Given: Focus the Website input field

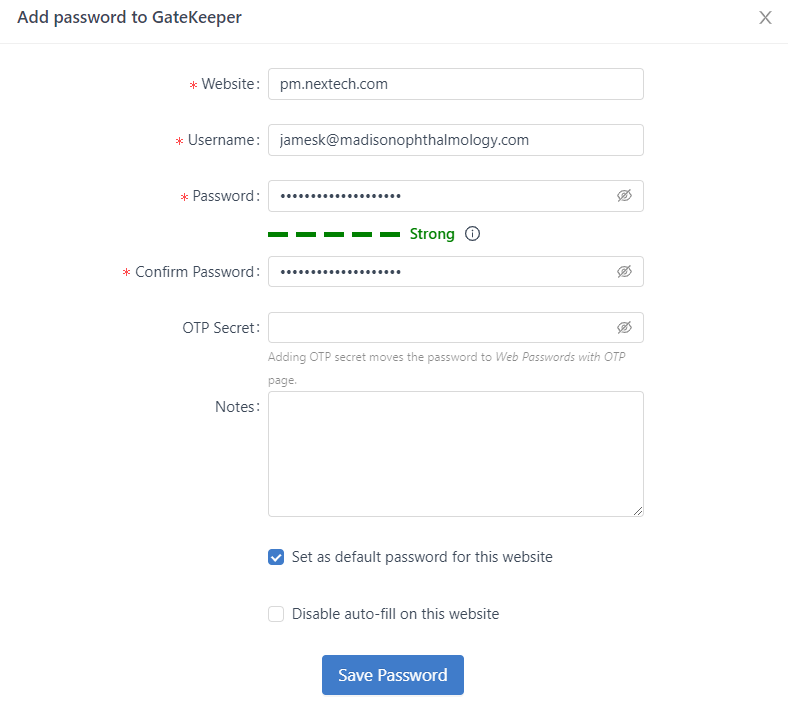Looking at the screenshot, I should click(455, 84).
